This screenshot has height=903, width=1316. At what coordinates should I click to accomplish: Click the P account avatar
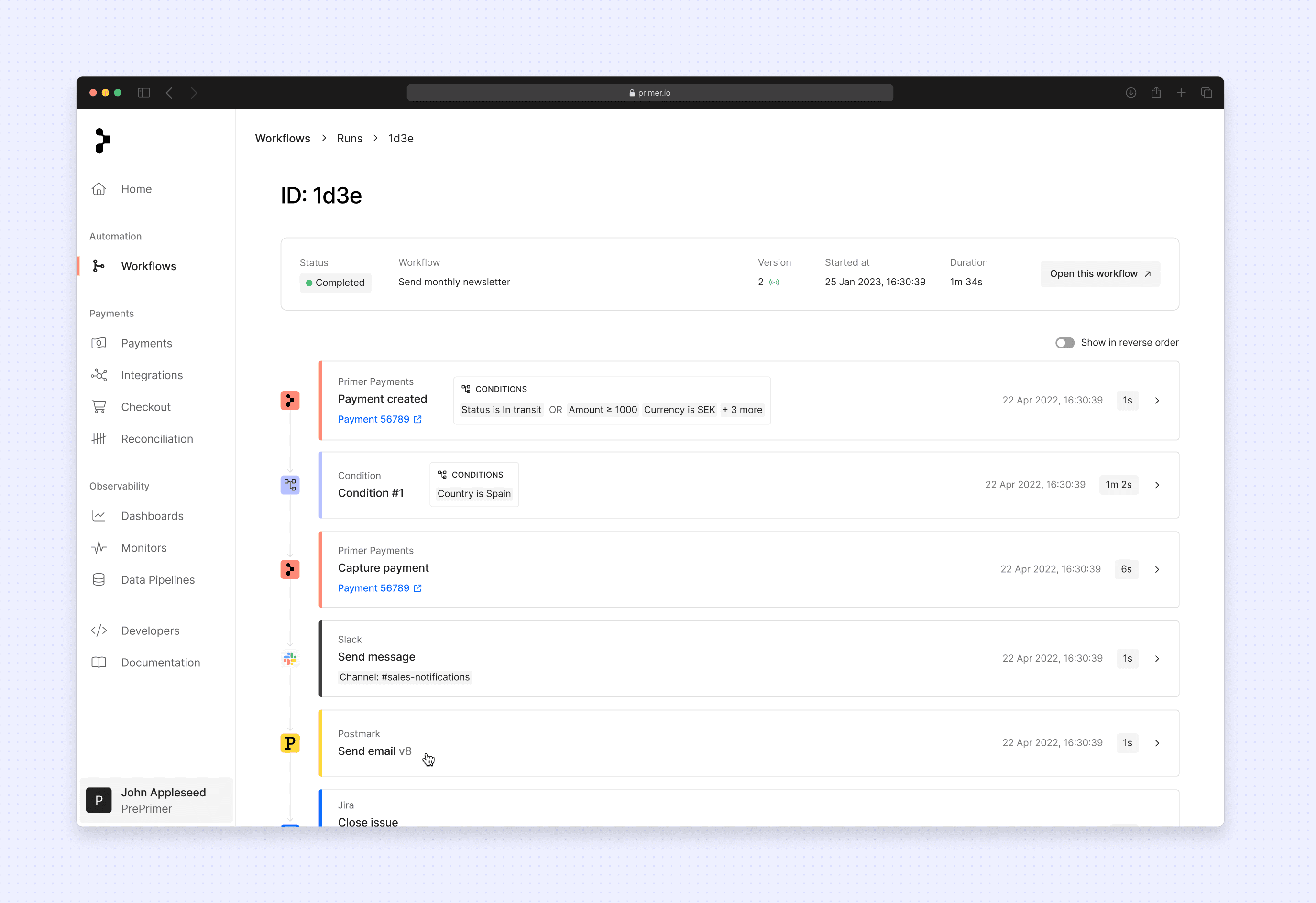pos(99,800)
